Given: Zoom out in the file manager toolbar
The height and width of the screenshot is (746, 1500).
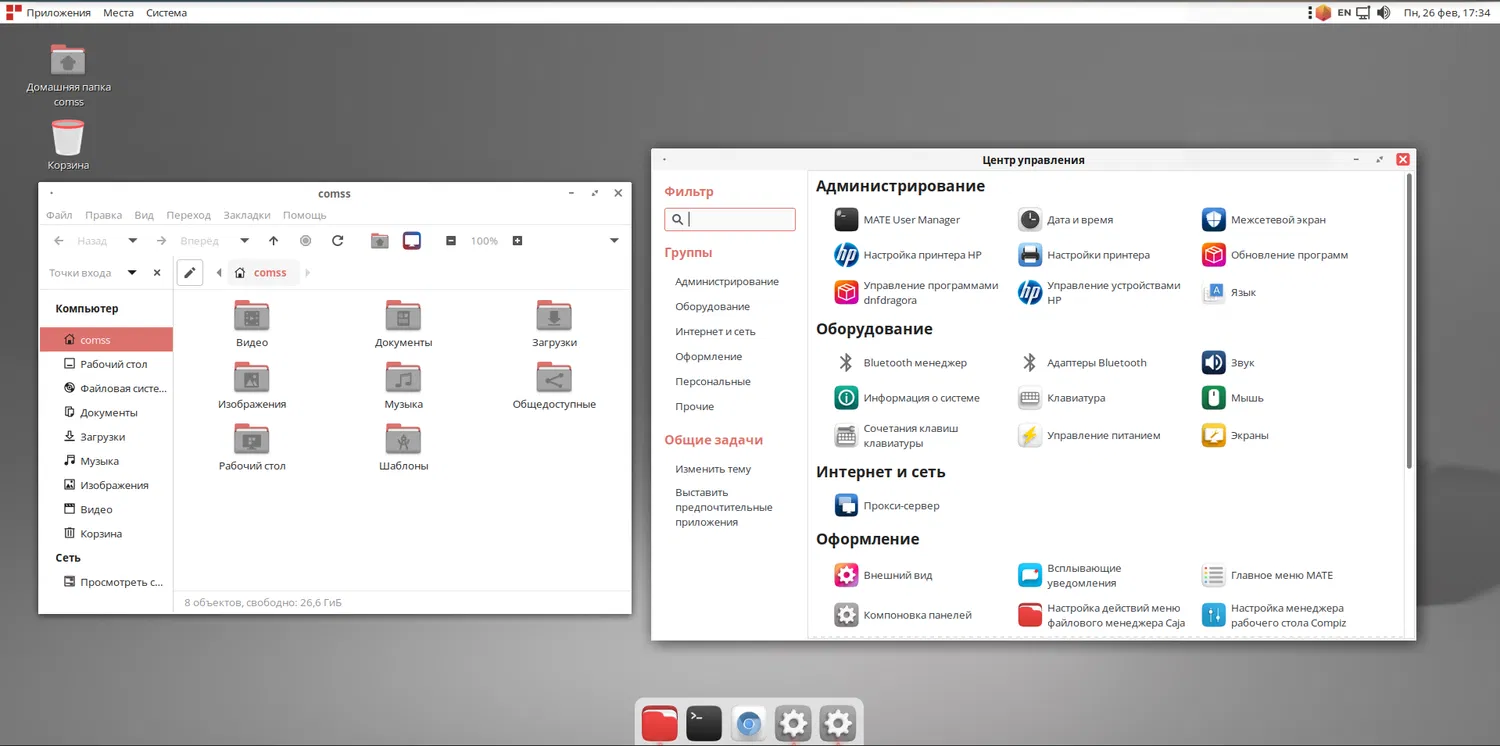Looking at the screenshot, I should (x=451, y=241).
